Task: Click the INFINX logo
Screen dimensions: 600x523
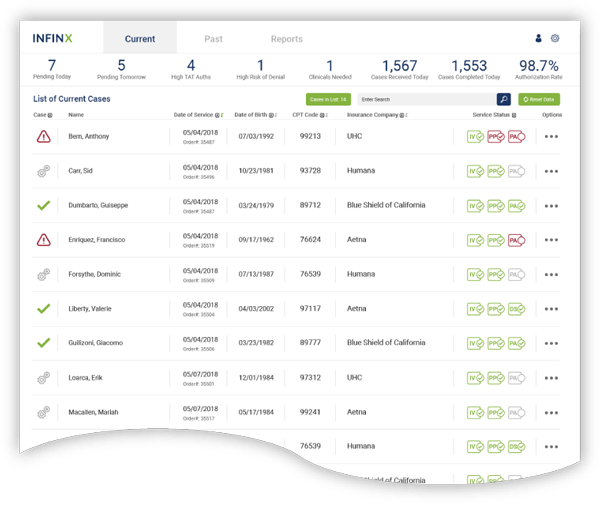Action: click(x=52, y=38)
